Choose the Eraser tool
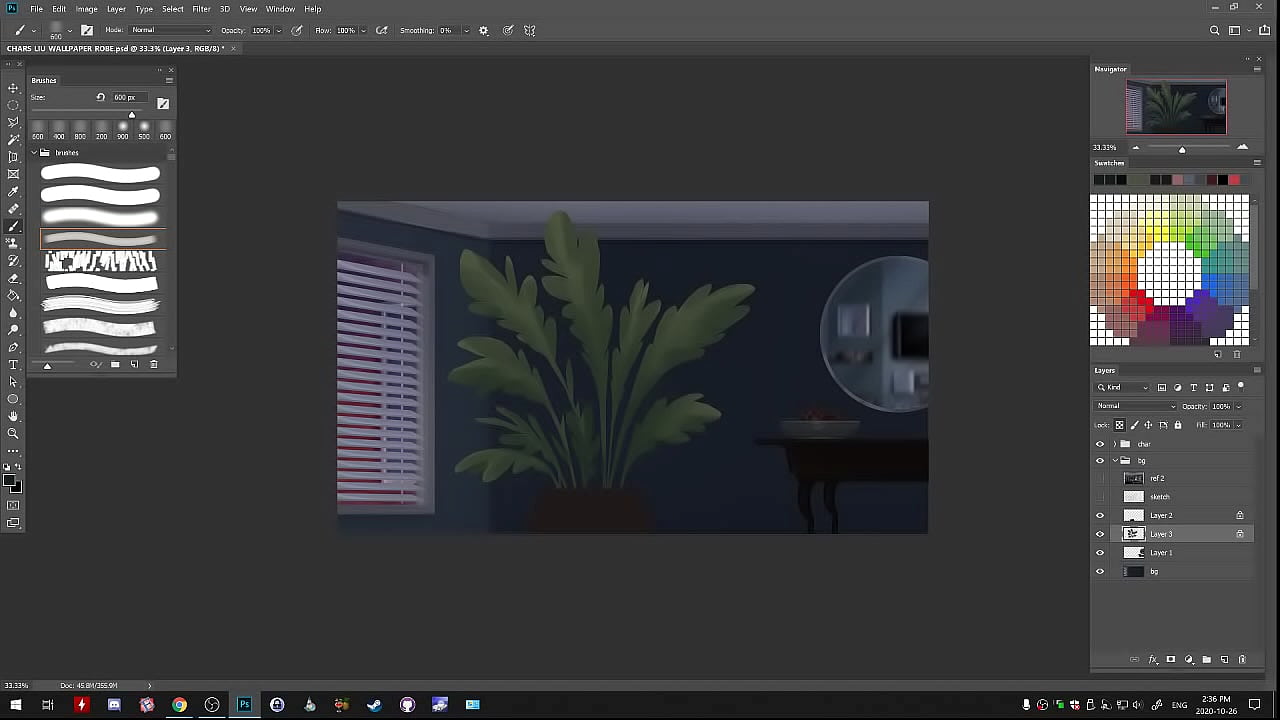The height and width of the screenshot is (720, 1280). 13,278
